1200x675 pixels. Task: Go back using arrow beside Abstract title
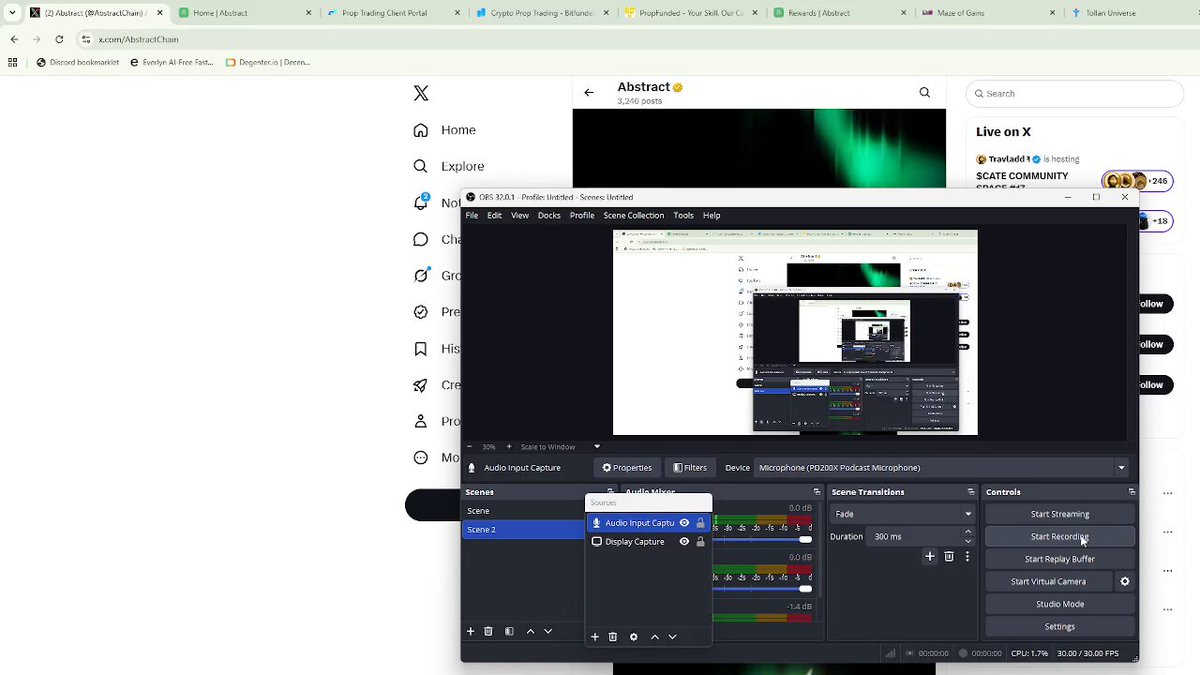coord(589,93)
